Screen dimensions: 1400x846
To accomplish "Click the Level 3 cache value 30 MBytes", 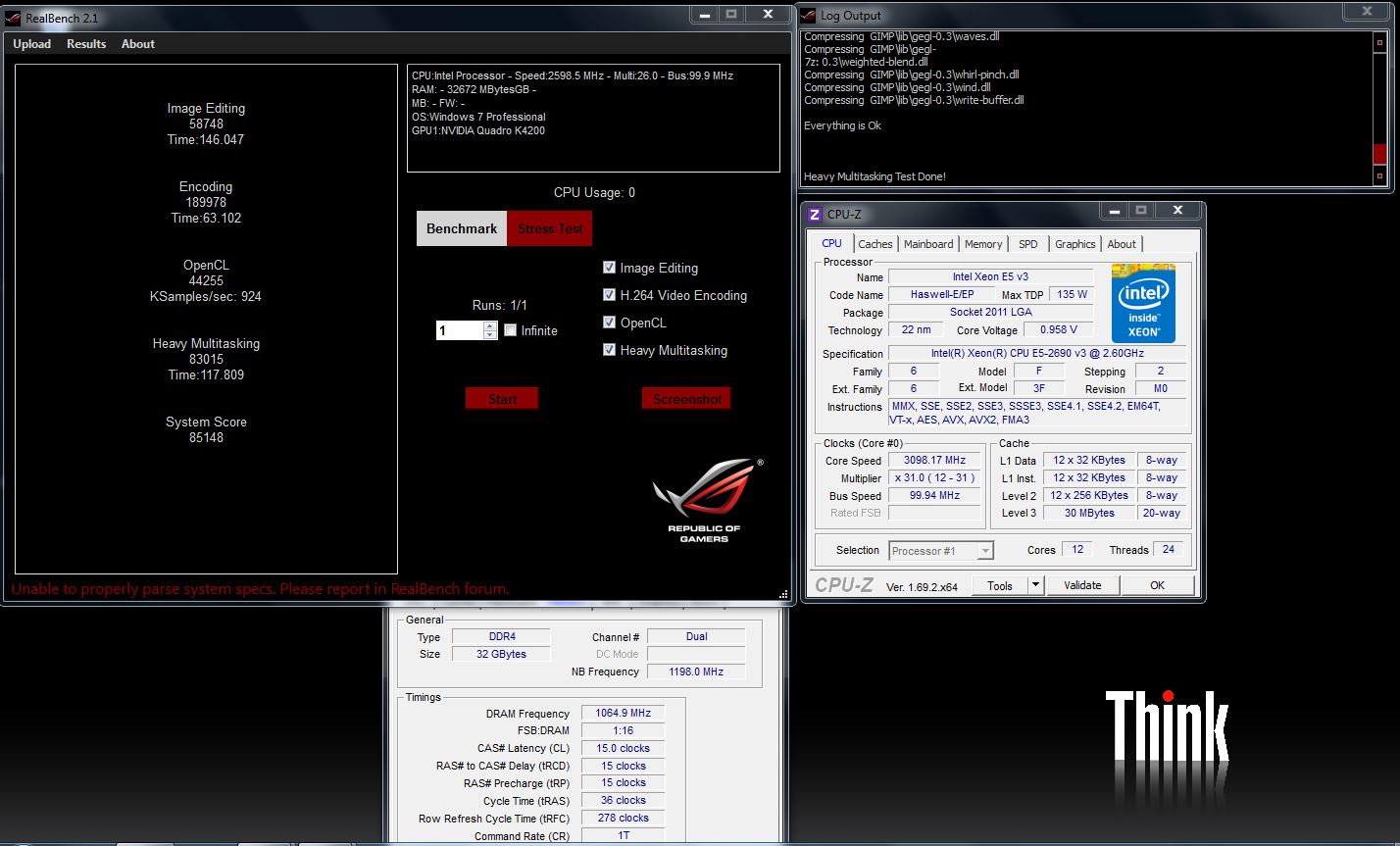I will tap(1090, 513).
